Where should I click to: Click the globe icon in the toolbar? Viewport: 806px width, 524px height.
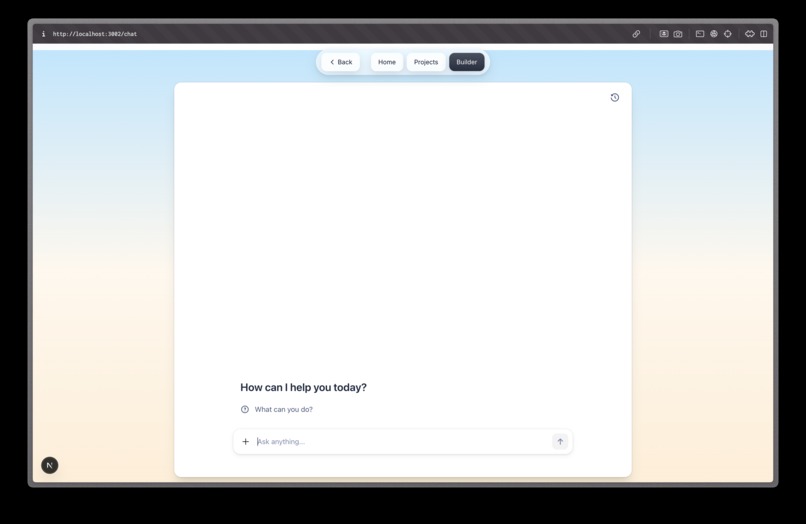714,34
